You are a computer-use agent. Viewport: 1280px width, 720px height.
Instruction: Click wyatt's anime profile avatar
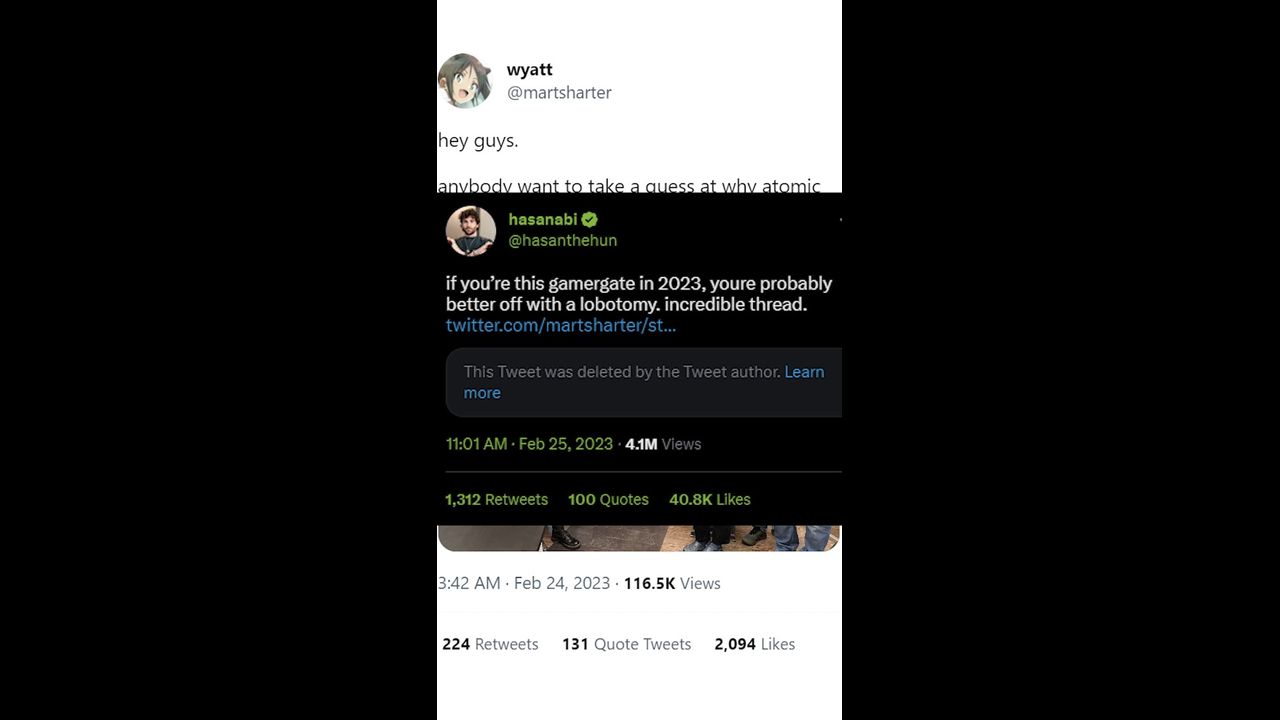click(465, 81)
